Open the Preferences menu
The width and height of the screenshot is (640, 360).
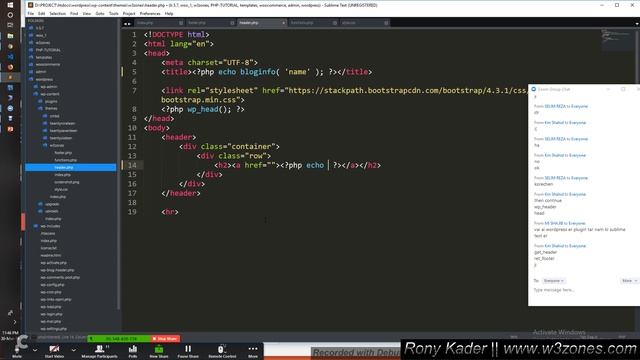pos(150,13)
